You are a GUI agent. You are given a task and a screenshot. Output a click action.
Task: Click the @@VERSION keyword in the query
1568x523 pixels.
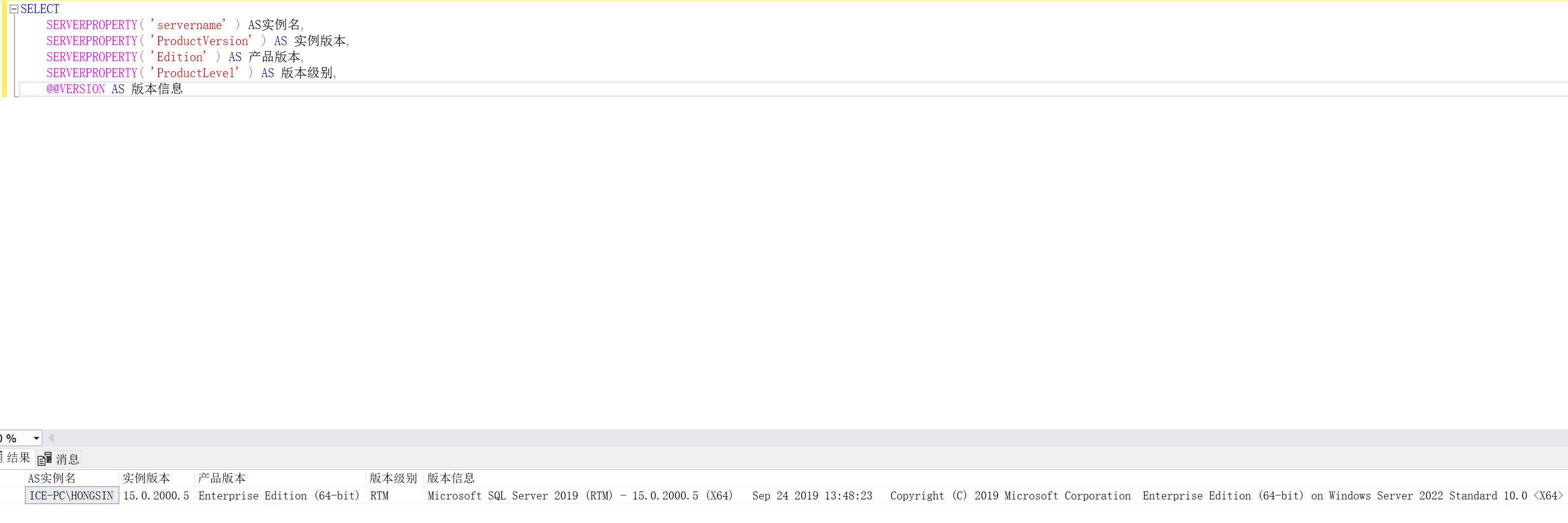pos(76,89)
